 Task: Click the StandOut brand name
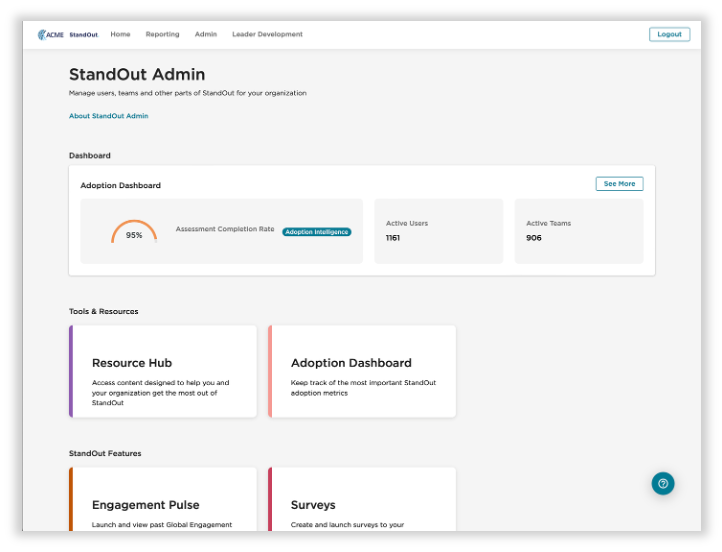[x=84, y=34]
